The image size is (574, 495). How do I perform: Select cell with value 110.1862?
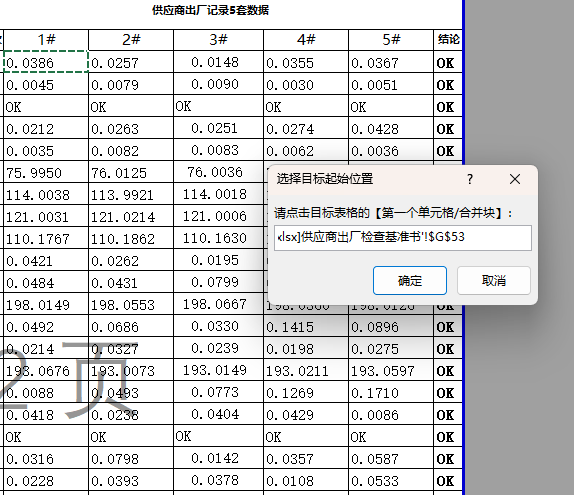click(x=131, y=238)
